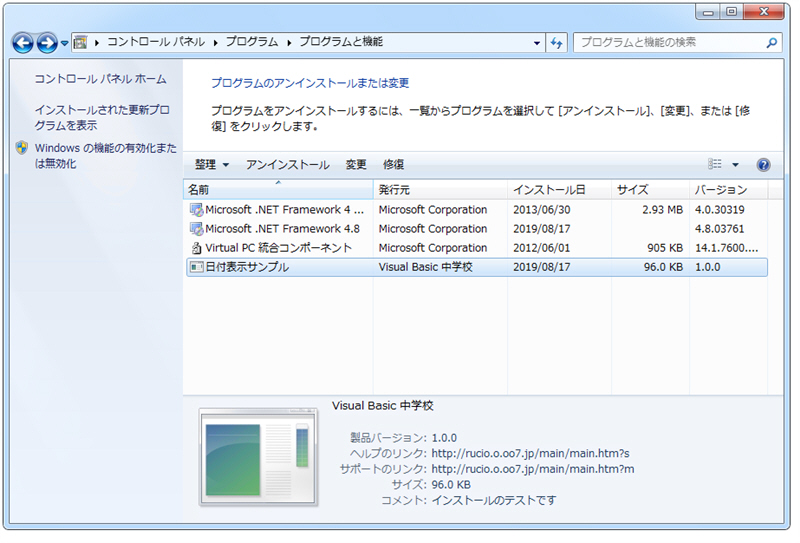Open the recent pages dropdown arrow
800x543 pixels.
coord(65,43)
